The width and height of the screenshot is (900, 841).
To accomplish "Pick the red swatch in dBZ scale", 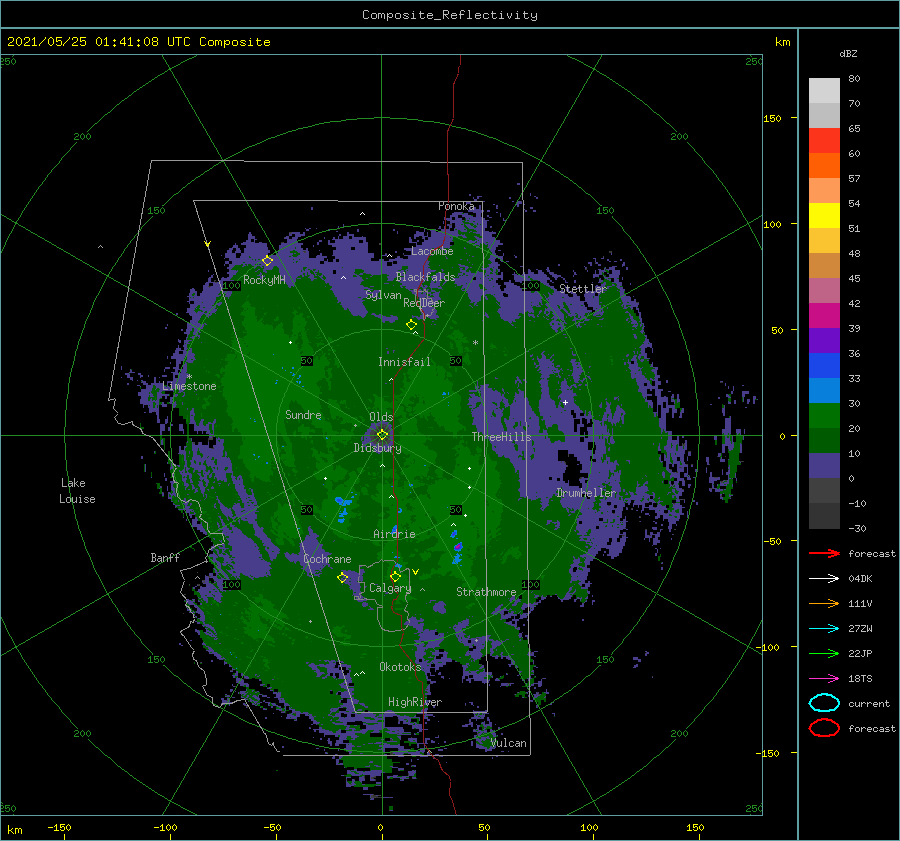I will [824, 141].
